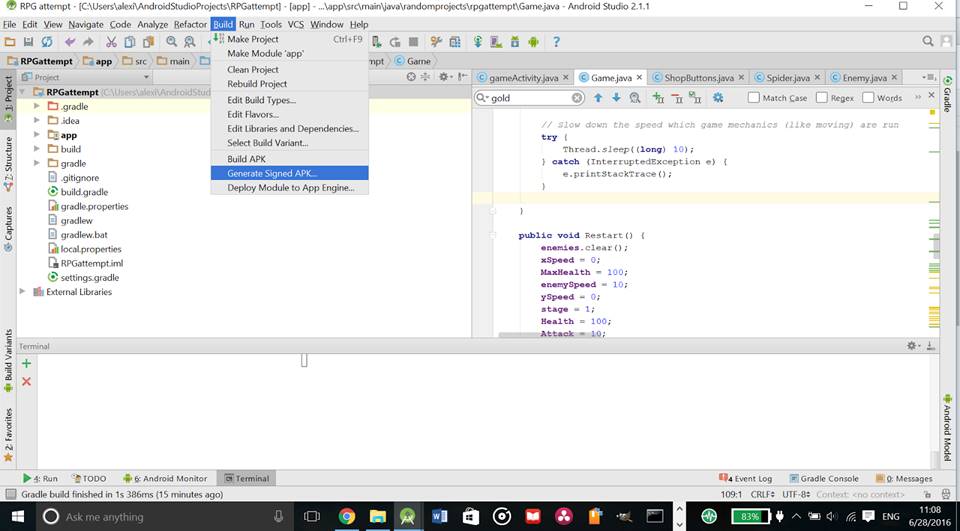Click the Paste clipboard icon
960x531 pixels.
pos(148,42)
